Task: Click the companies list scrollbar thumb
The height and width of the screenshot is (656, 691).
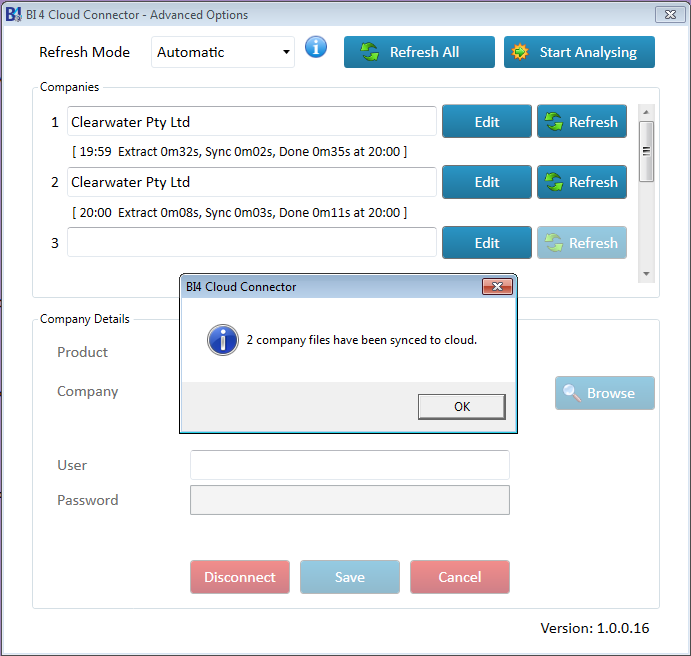Action: (x=646, y=152)
